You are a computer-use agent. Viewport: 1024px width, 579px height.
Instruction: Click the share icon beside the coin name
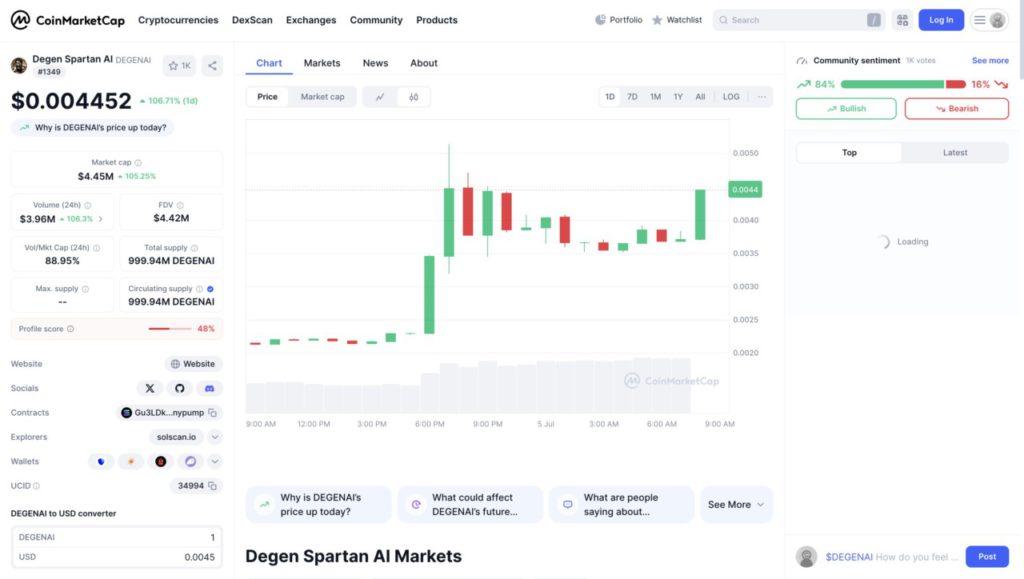point(212,65)
